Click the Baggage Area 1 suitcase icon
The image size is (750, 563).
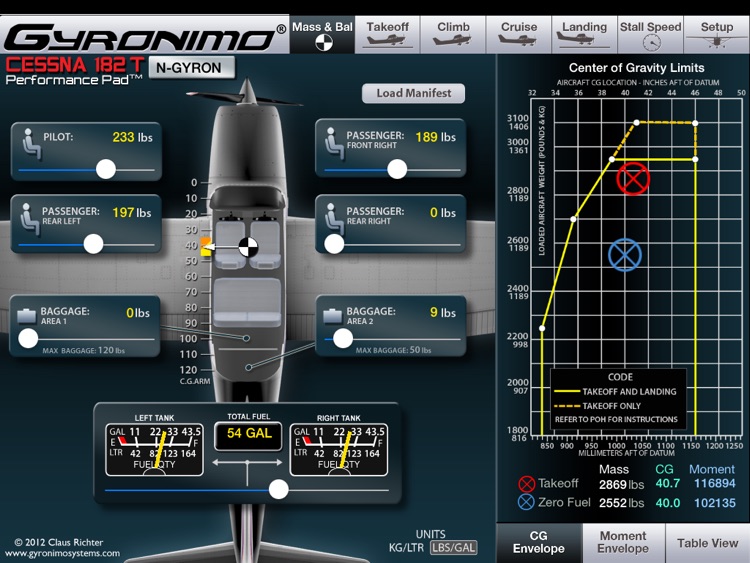click(27, 316)
